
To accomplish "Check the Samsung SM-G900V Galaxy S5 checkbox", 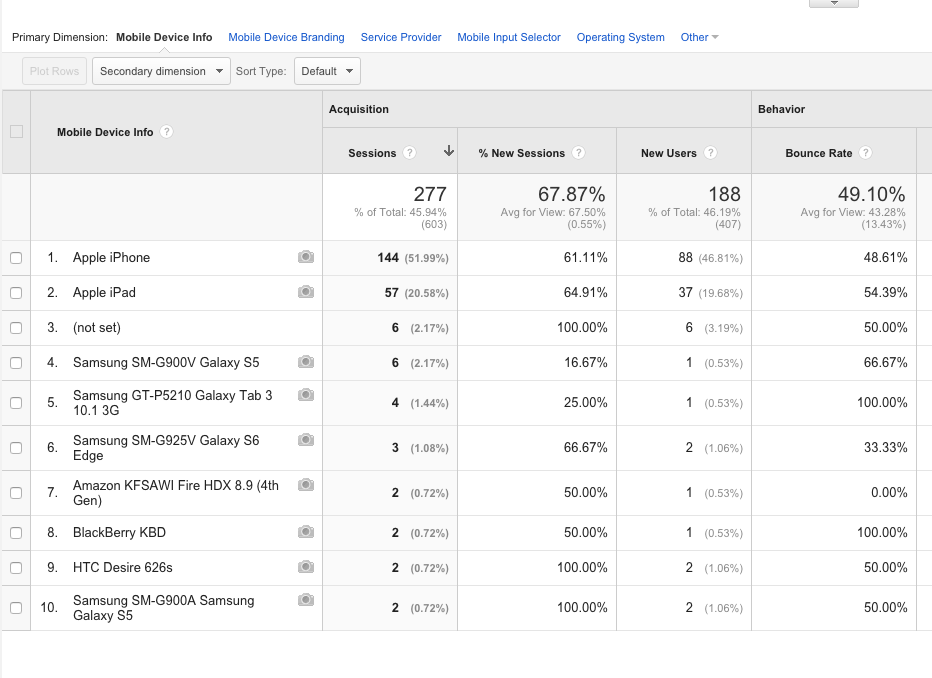I will (x=16, y=363).
